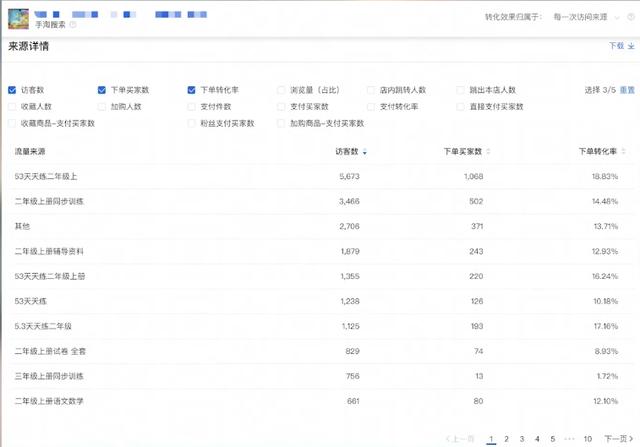Select the 53天天练 keyword row
640x447 pixels.
point(31,301)
